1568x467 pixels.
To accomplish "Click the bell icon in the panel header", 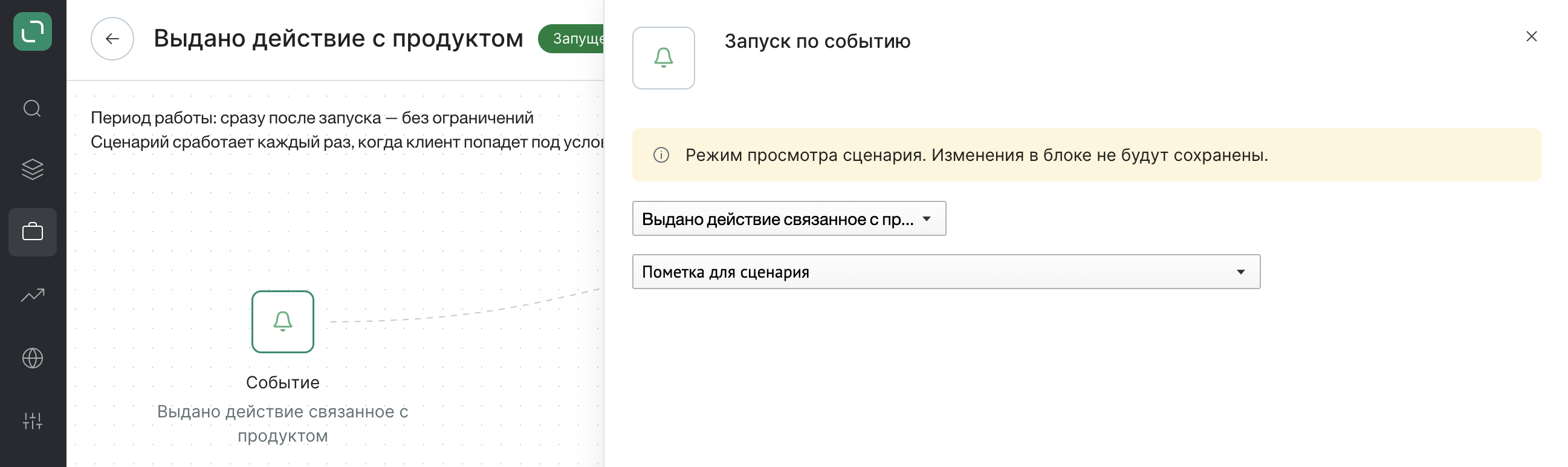I will [x=664, y=58].
